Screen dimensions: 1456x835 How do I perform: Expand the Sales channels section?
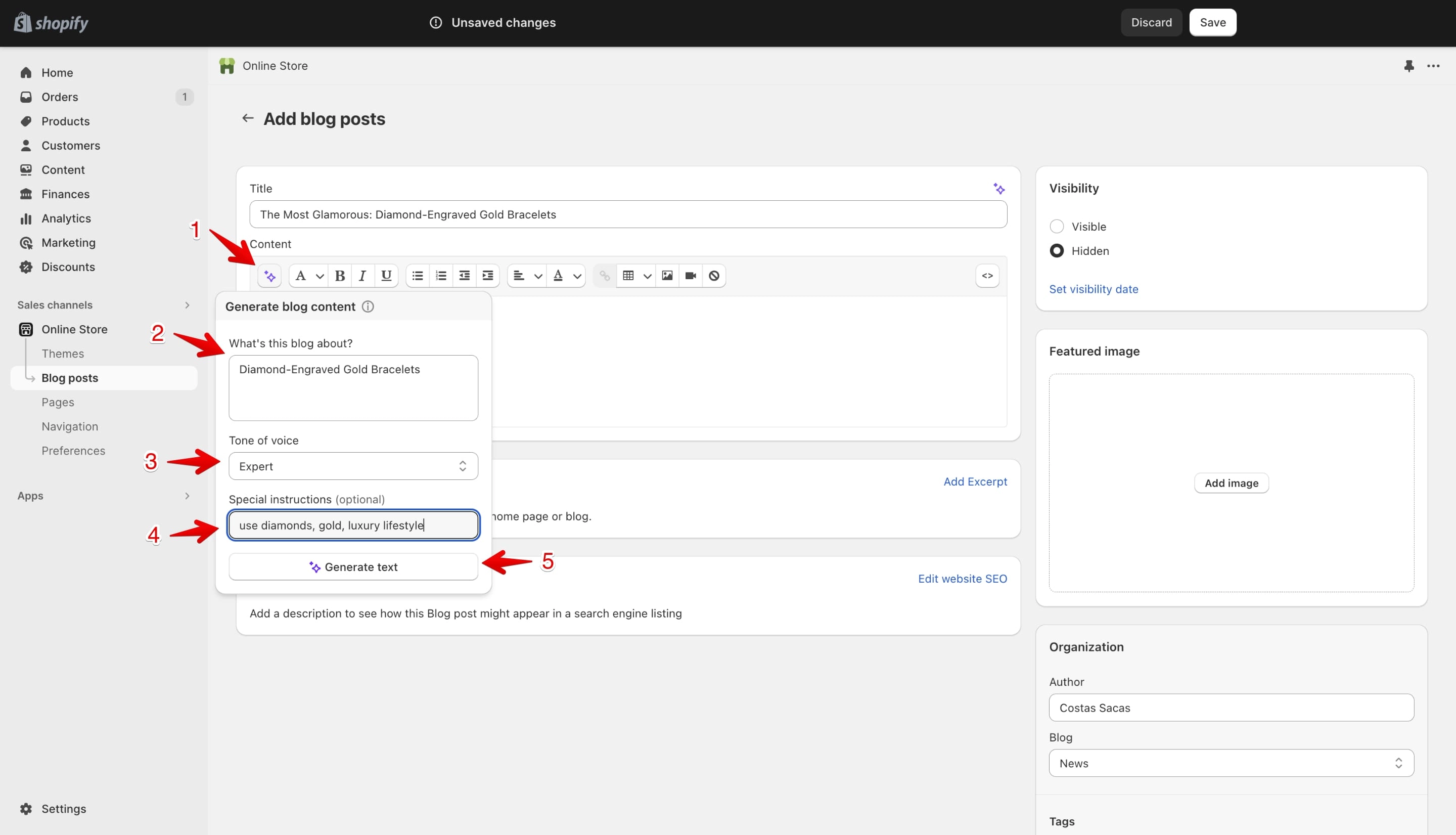pos(187,305)
